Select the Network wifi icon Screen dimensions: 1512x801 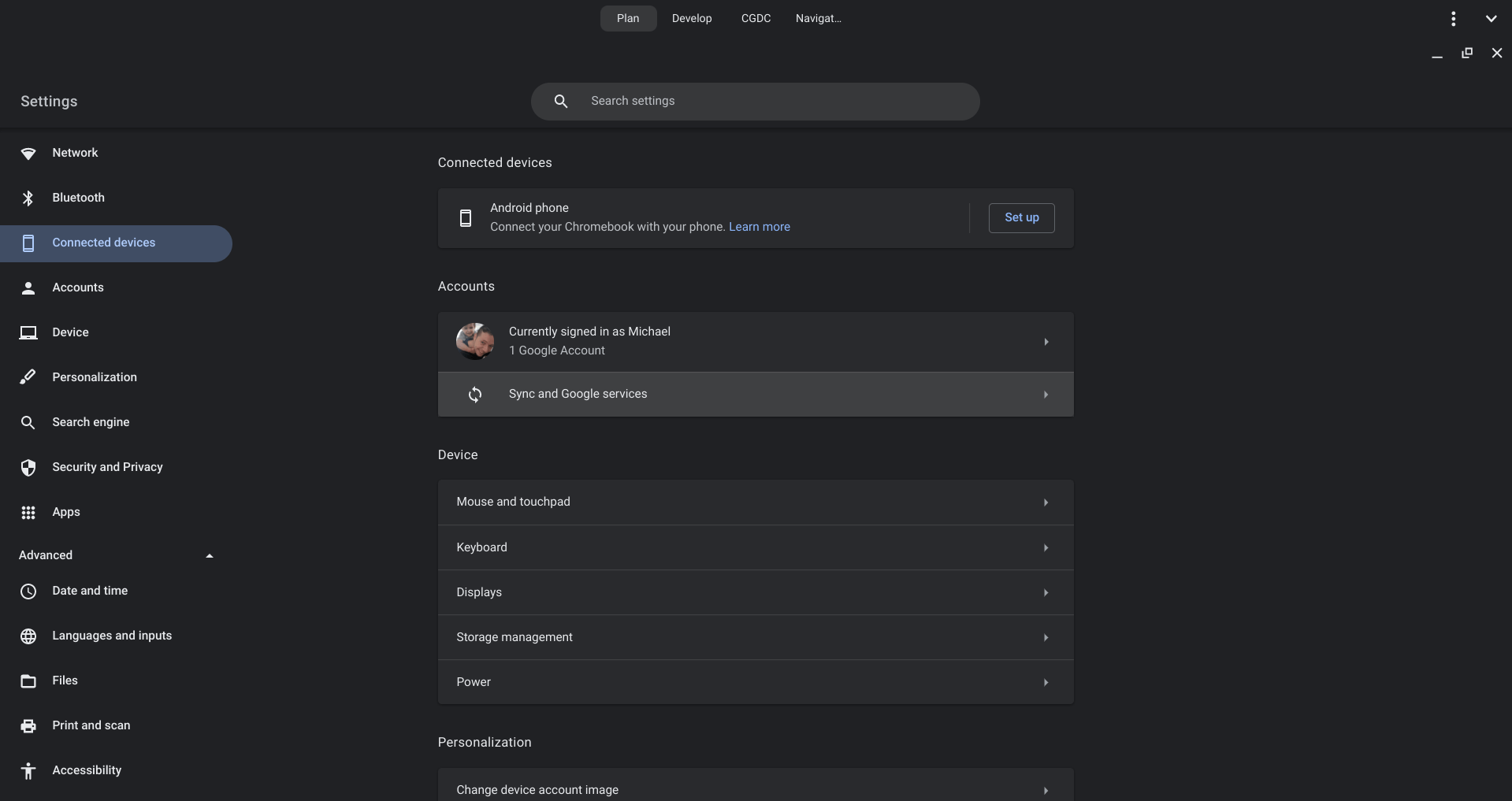click(28, 154)
